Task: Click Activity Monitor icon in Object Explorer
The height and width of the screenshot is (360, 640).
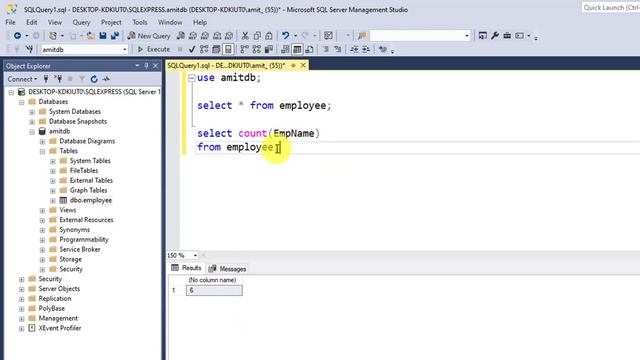Action: click(106, 79)
